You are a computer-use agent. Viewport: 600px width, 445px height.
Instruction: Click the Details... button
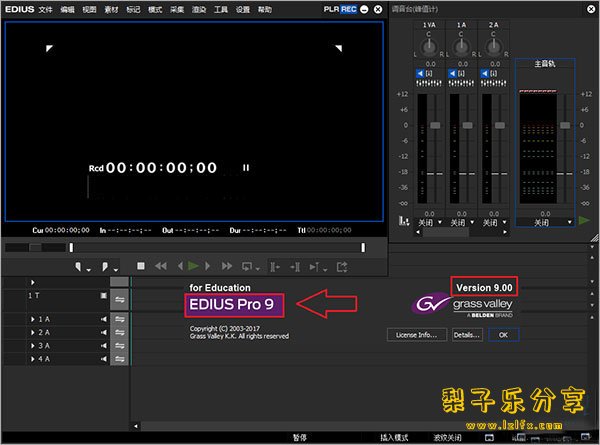coord(467,335)
